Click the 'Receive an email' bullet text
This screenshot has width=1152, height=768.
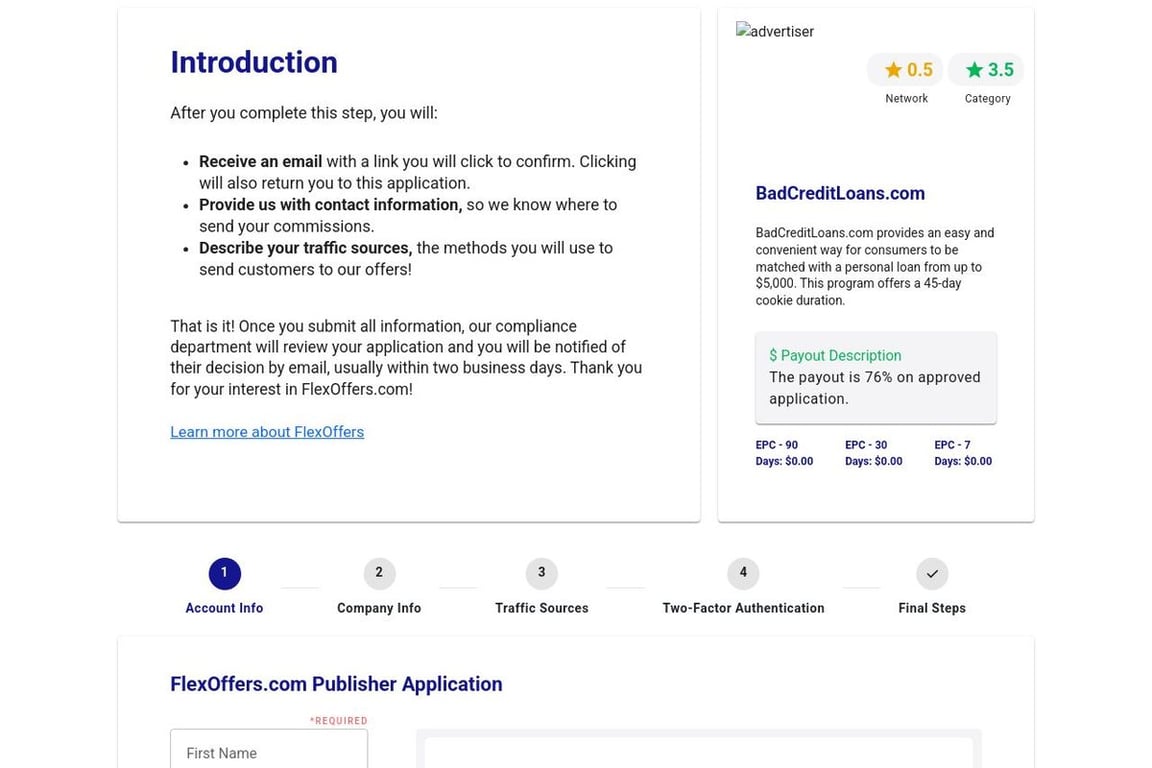point(260,162)
